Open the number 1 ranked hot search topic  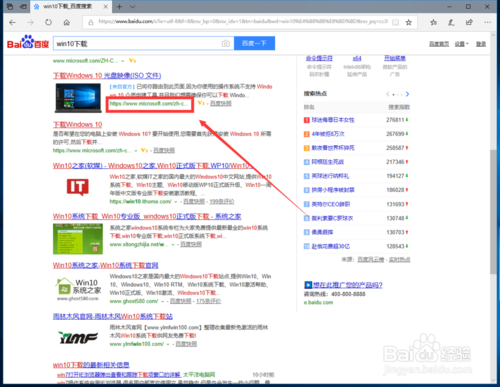333,120
